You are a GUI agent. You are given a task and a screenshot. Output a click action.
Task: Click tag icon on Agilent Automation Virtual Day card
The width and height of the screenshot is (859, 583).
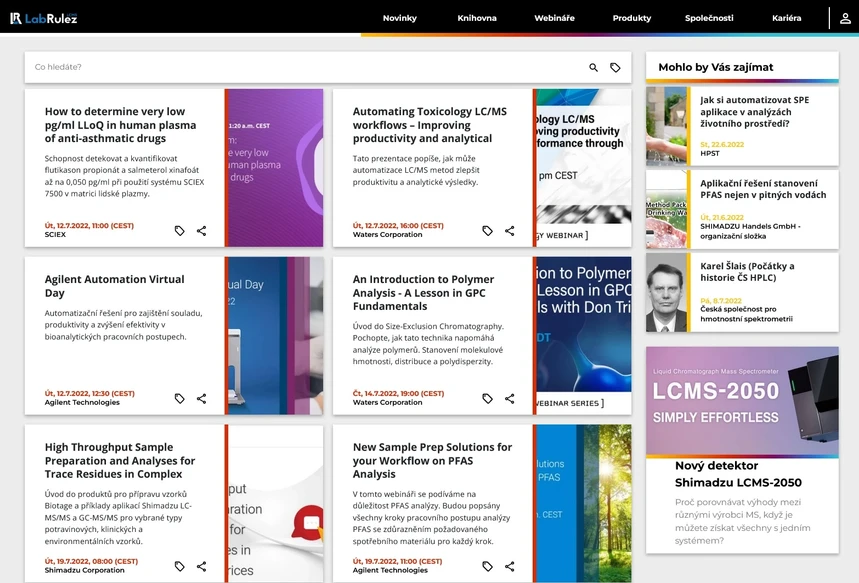click(180, 398)
